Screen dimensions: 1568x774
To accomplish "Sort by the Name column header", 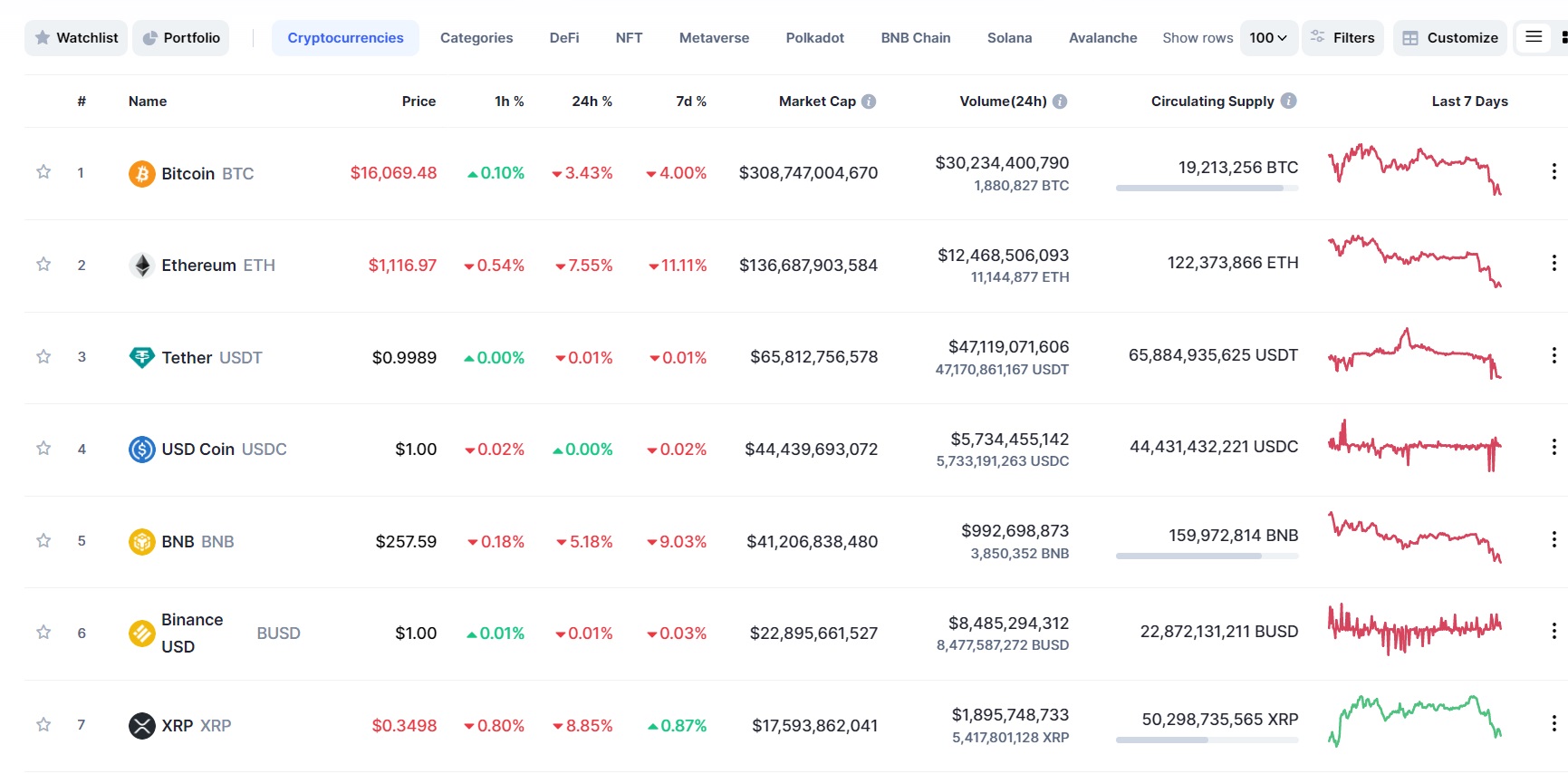I will tap(148, 102).
